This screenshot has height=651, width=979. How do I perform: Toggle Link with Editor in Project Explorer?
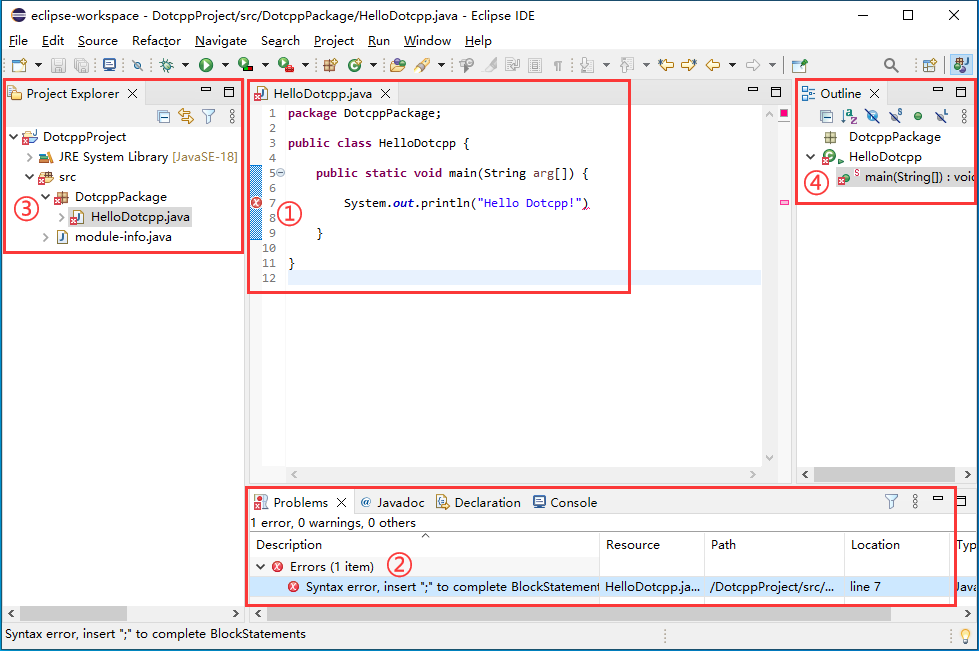click(186, 116)
